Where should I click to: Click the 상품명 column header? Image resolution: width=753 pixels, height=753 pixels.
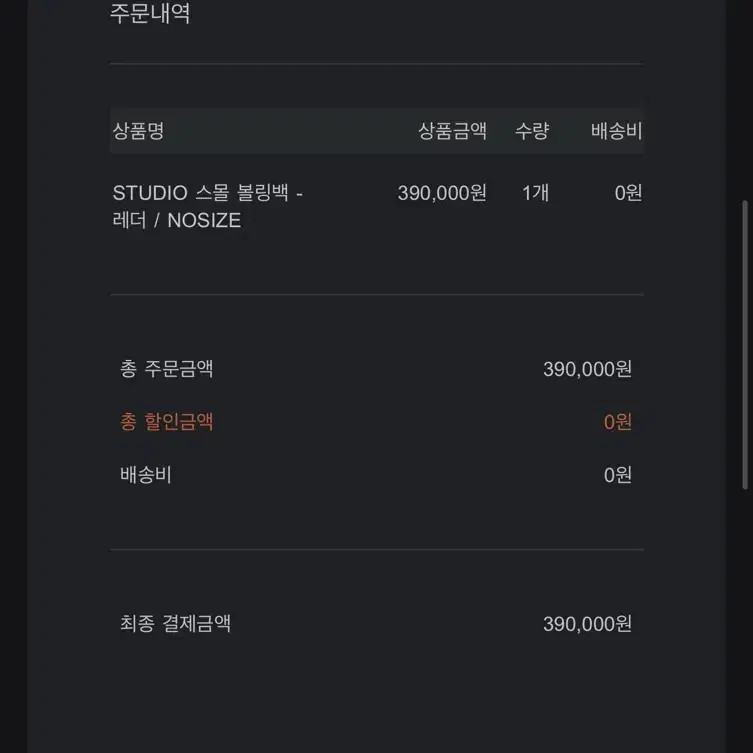pos(138,131)
